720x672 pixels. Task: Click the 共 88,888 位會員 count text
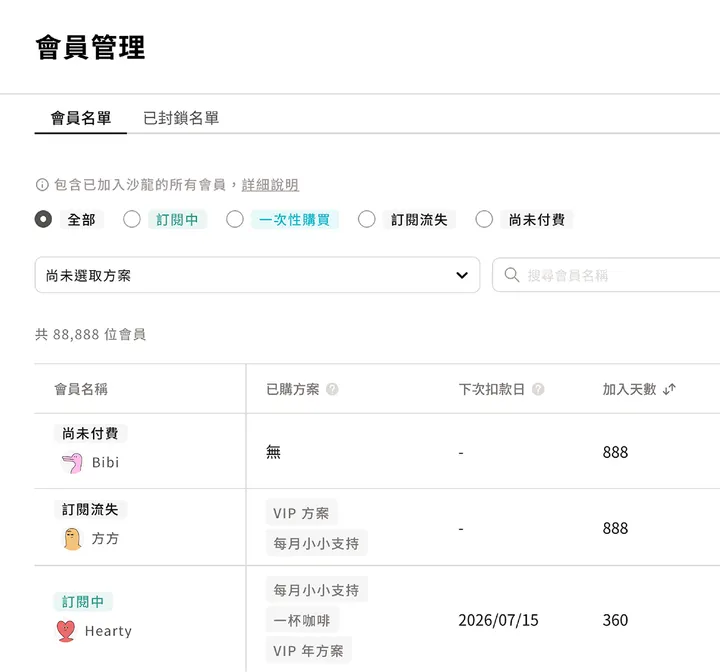pyautogui.click(x=90, y=334)
